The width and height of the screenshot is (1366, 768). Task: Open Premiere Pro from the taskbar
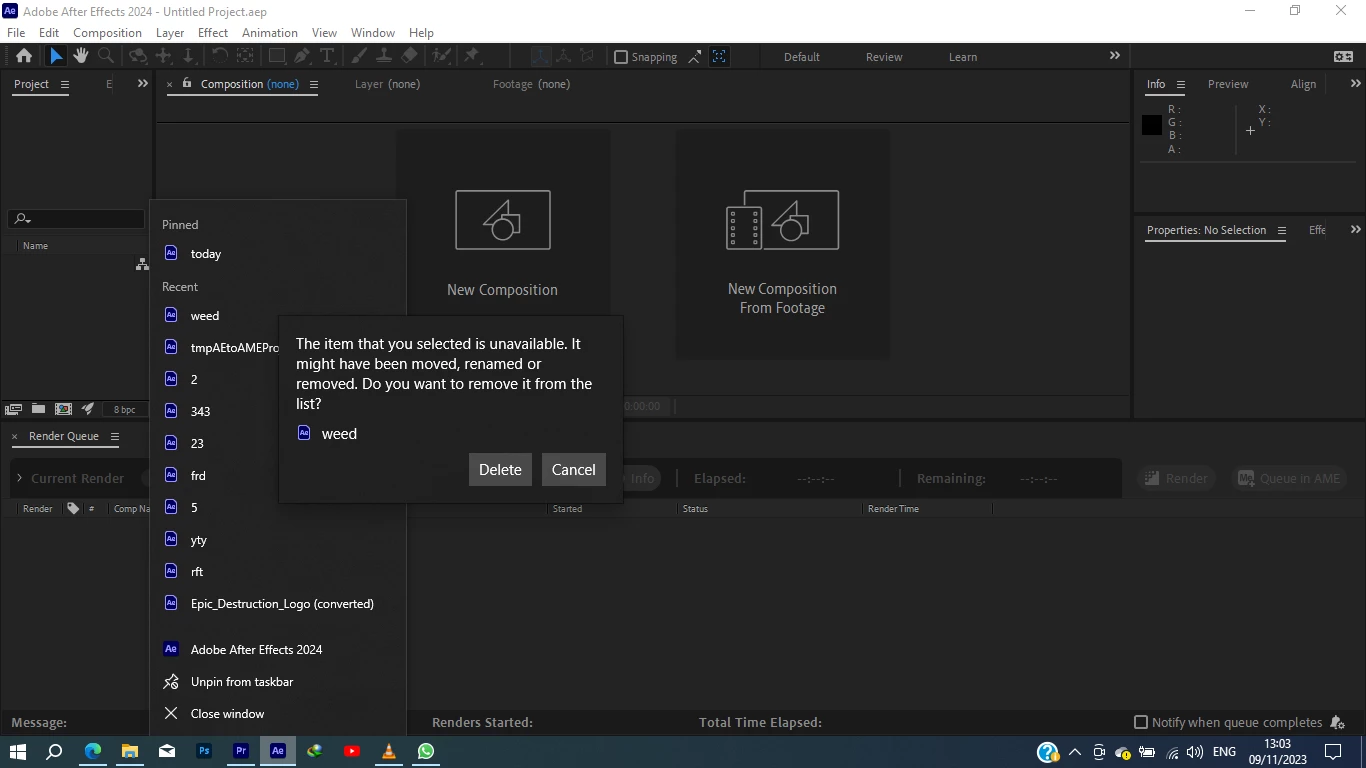(x=241, y=751)
